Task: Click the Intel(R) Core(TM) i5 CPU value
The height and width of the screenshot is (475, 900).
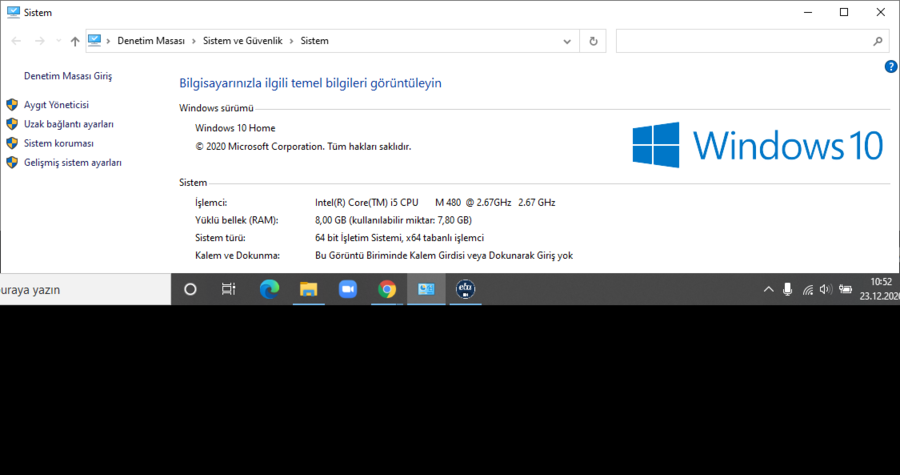Action: 435,203
